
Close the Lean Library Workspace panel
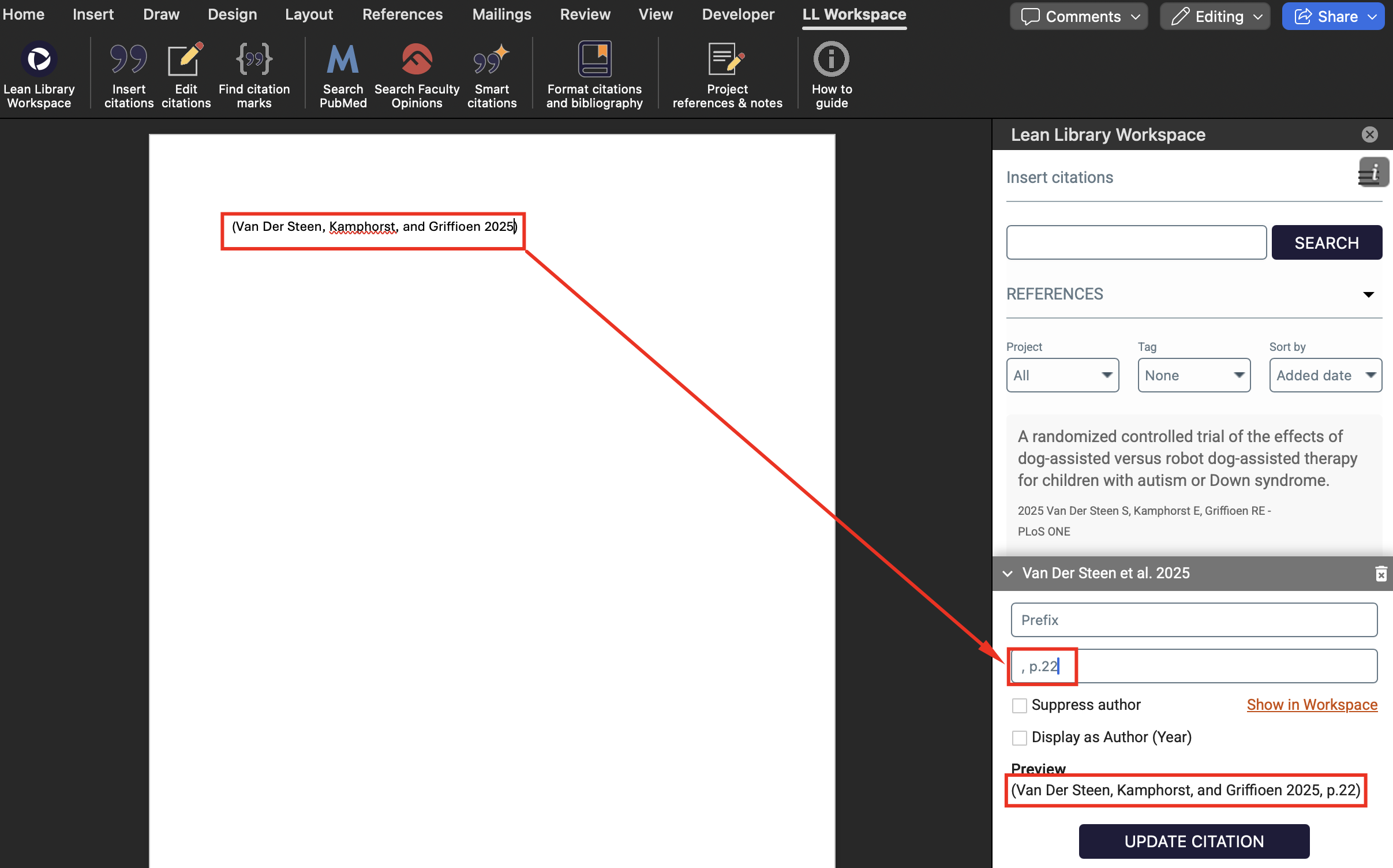click(1369, 134)
